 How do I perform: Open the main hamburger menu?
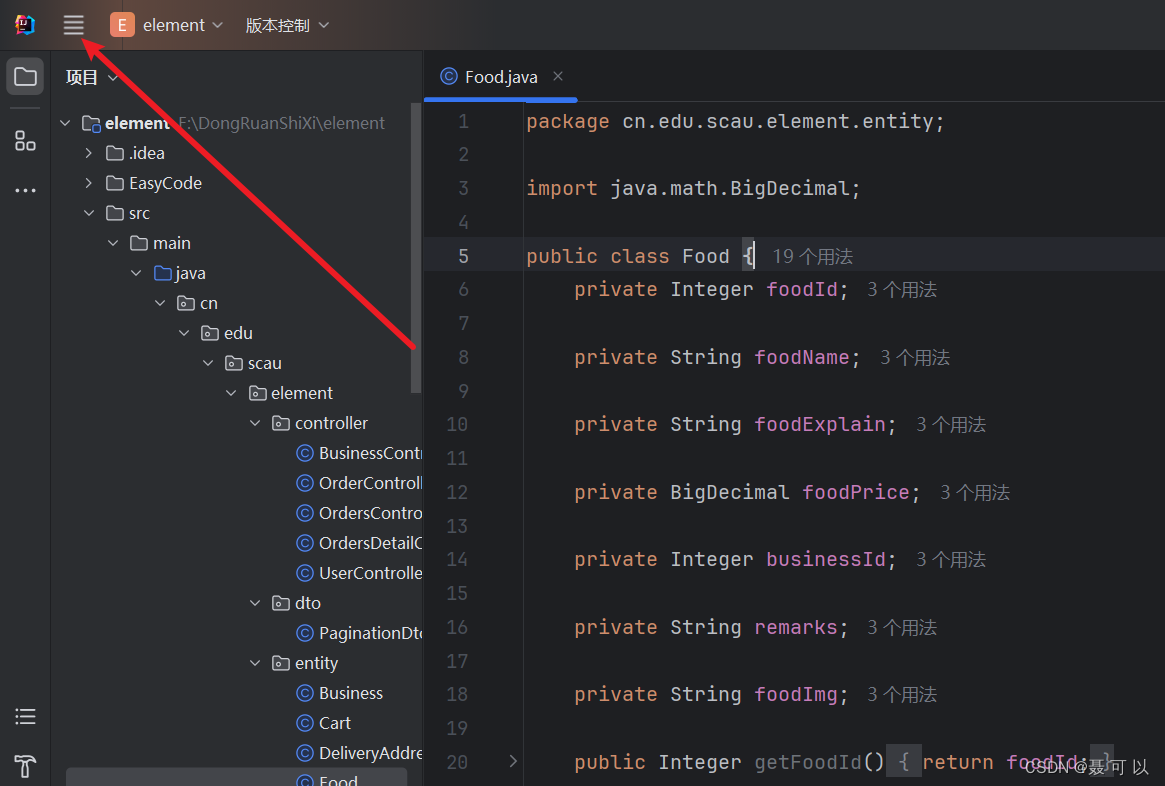click(x=74, y=25)
